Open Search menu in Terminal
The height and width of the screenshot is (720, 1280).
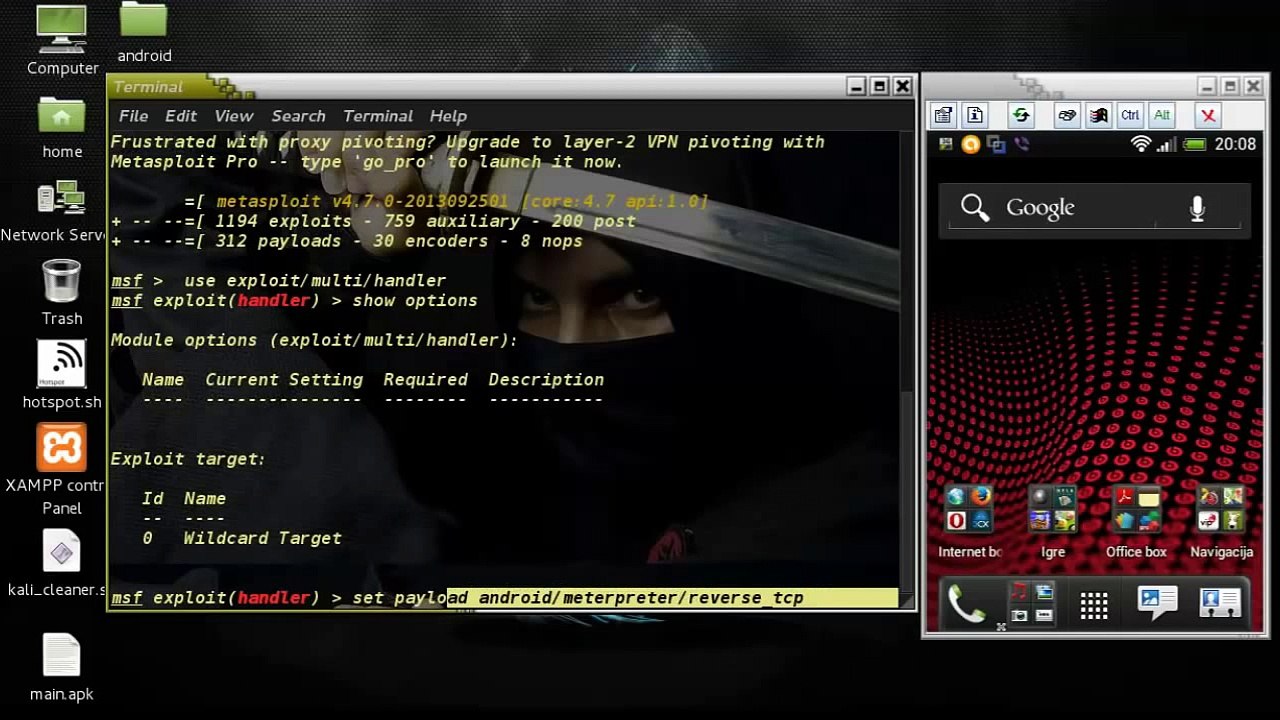(x=298, y=116)
